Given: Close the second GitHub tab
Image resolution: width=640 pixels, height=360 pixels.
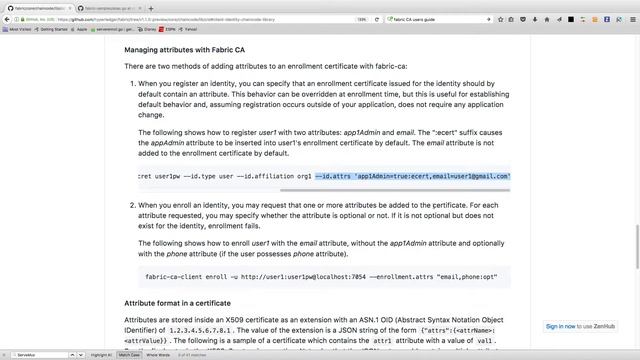Looking at the screenshot, I should pyautogui.click(x=140, y=8).
